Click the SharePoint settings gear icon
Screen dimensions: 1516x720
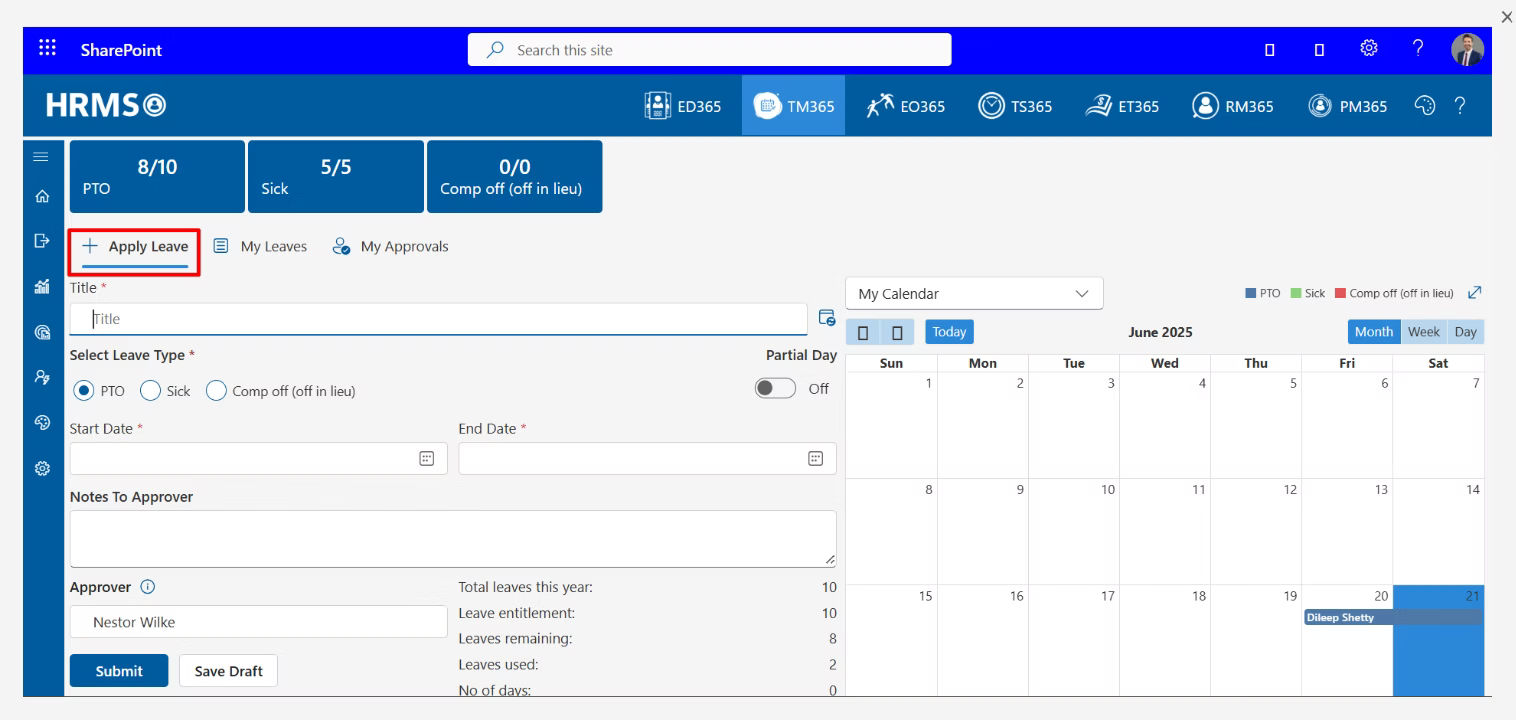[x=1368, y=49]
